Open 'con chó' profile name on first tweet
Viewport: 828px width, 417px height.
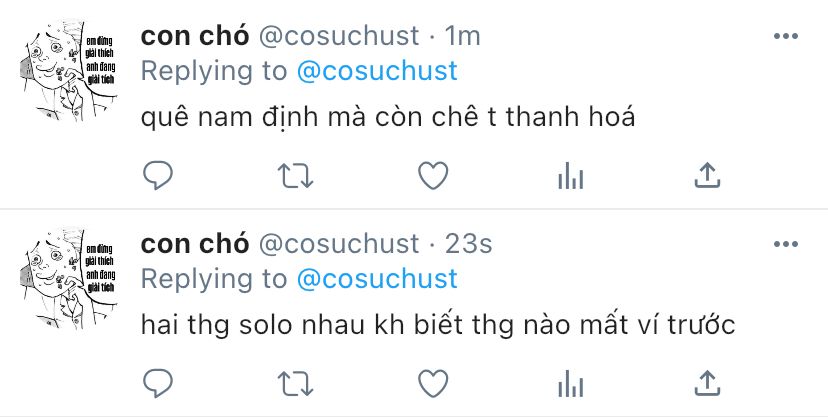click(195, 36)
